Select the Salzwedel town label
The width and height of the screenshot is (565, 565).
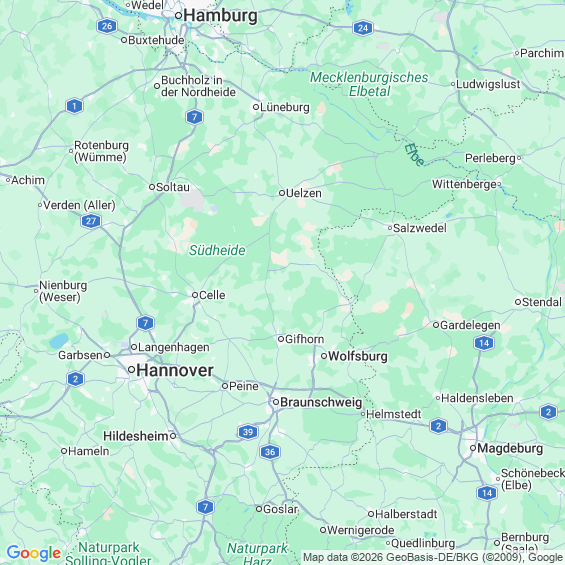pyautogui.click(x=419, y=228)
